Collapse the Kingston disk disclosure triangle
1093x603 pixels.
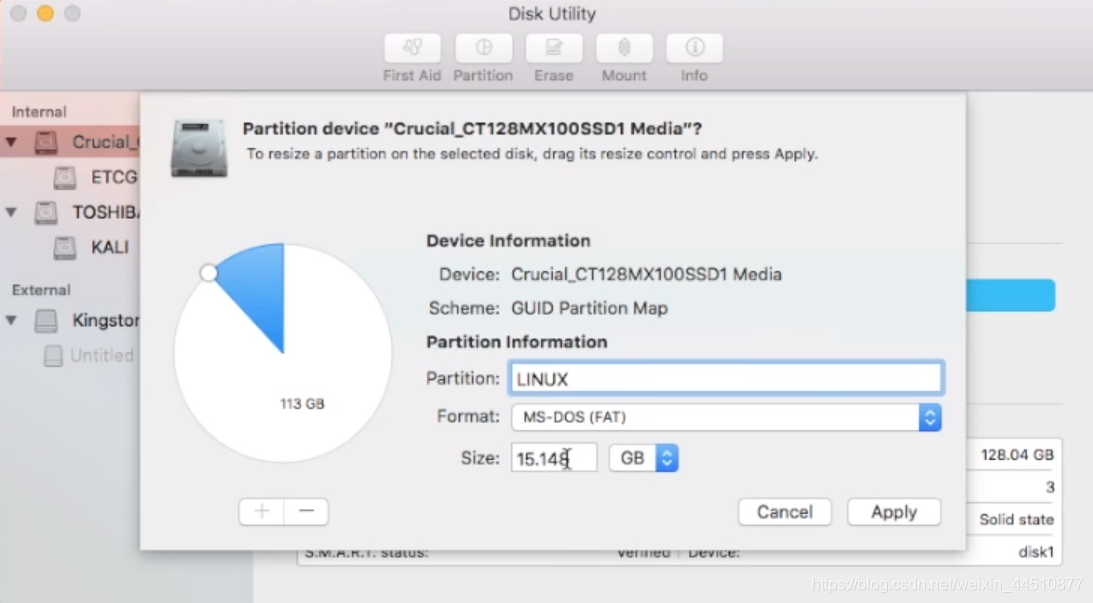tap(11, 321)
